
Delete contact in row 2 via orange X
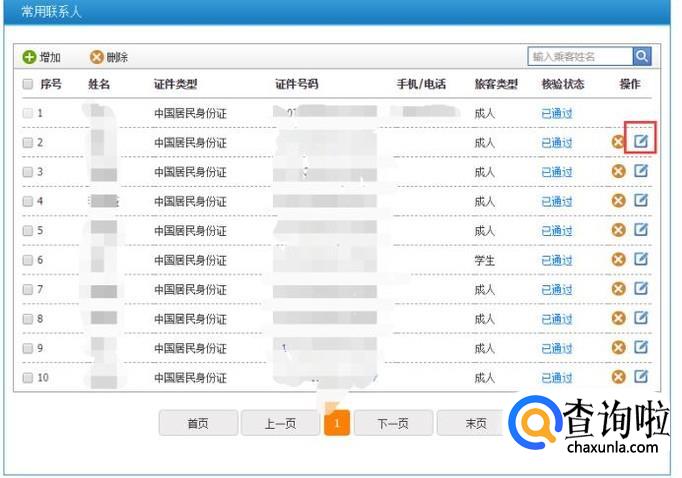(618, 142)
